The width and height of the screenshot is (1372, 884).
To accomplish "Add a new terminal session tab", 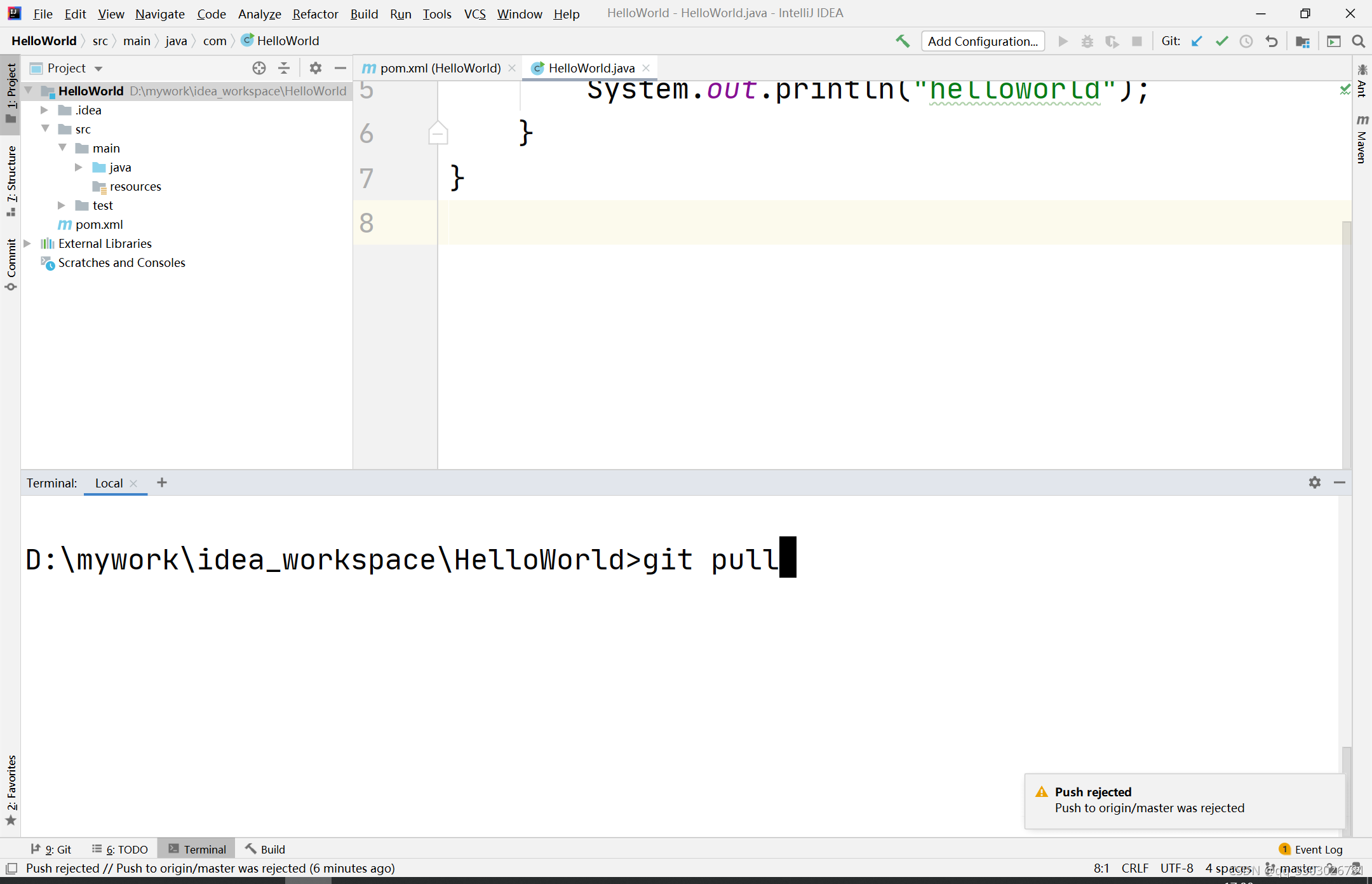I will [x=162, y=482].
